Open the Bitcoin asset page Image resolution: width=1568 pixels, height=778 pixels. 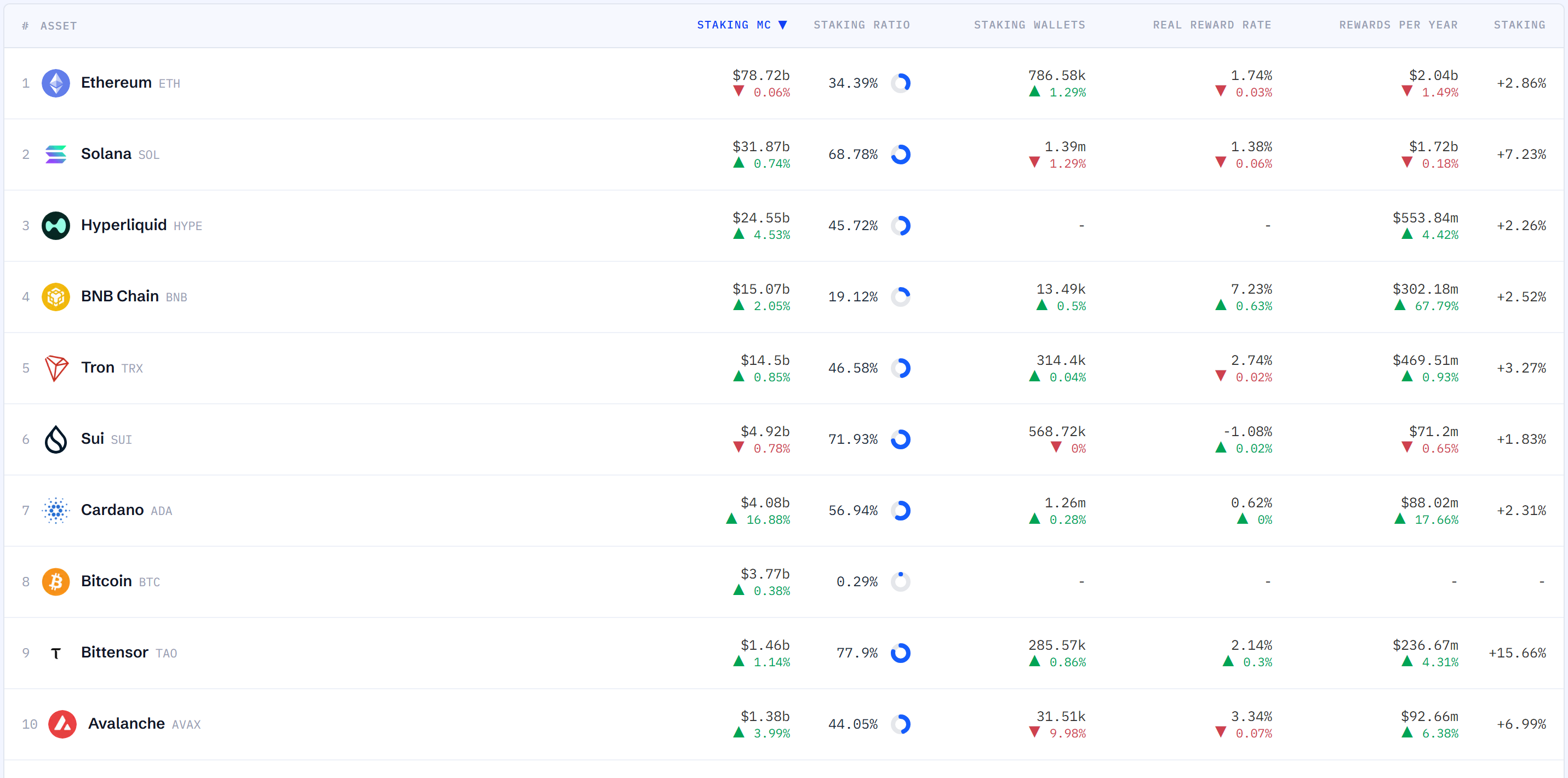pos(106,581)
